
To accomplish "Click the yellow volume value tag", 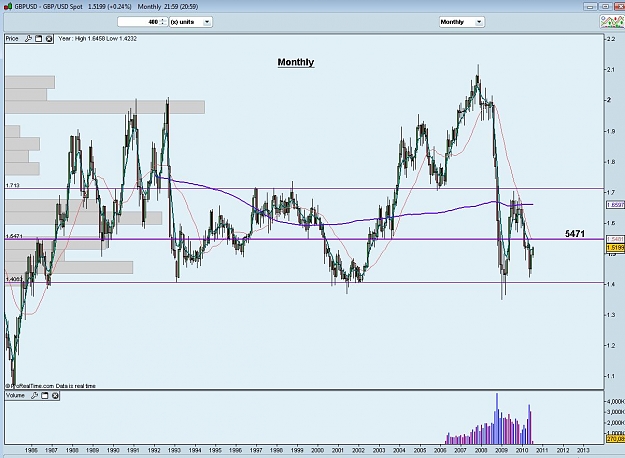I will point(615,439).
